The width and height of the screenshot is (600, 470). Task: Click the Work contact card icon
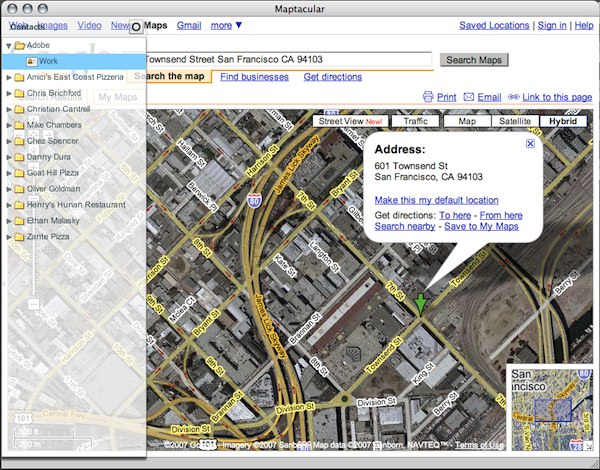[31, 61]
